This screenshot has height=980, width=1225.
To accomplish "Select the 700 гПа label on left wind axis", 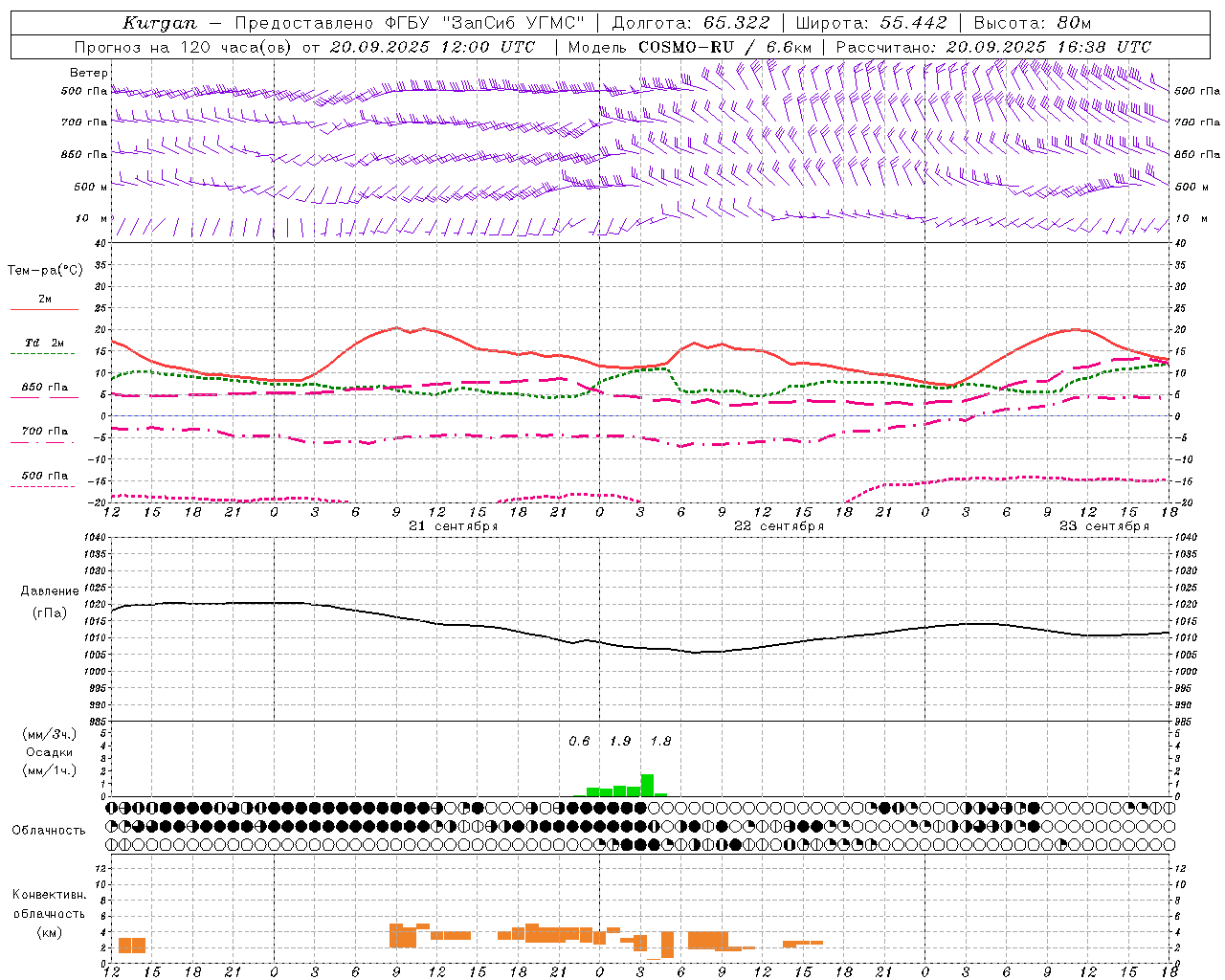I will [84, 122].
